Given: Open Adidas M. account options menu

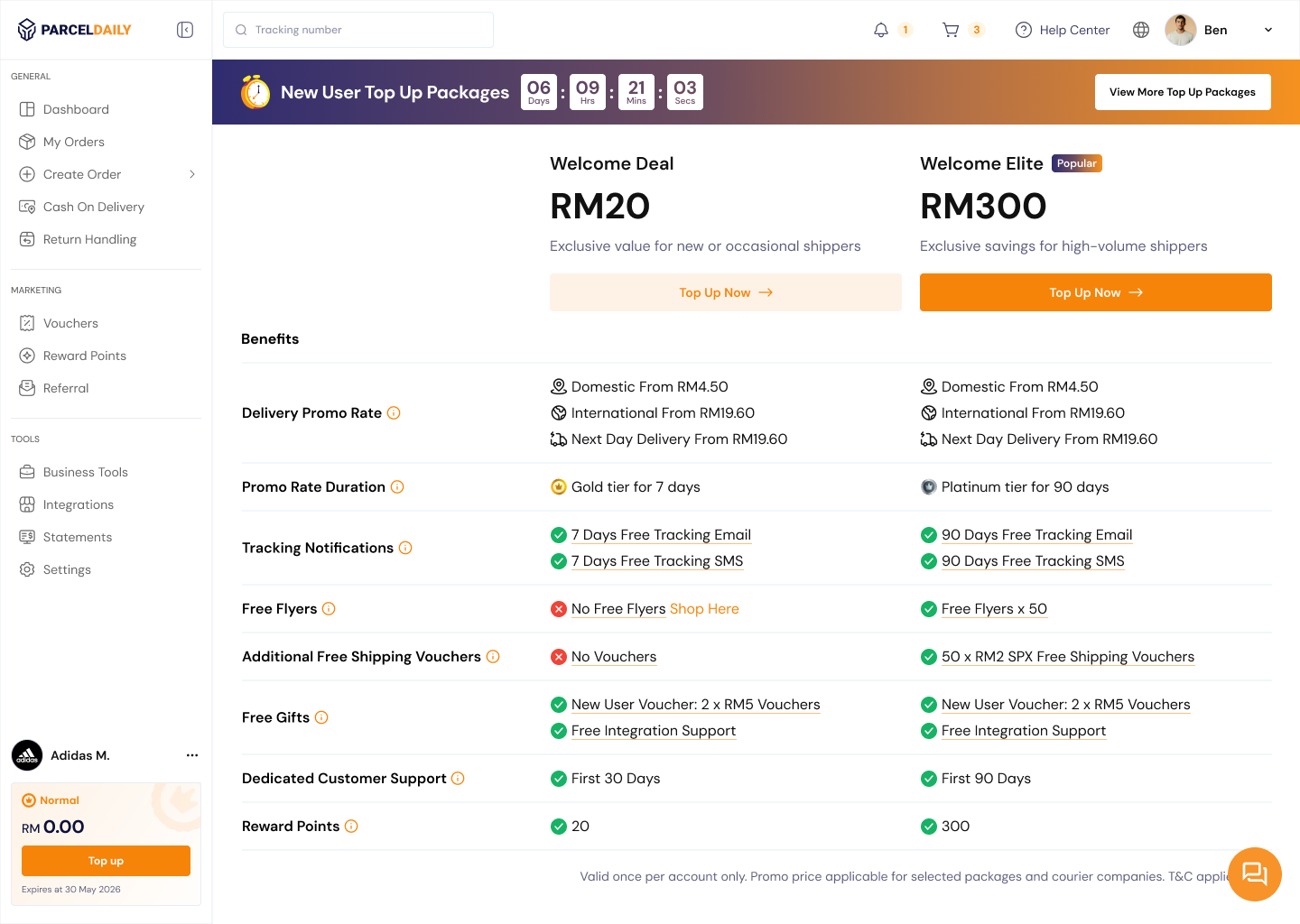Looking at the screenshot, I should point(191,755).
